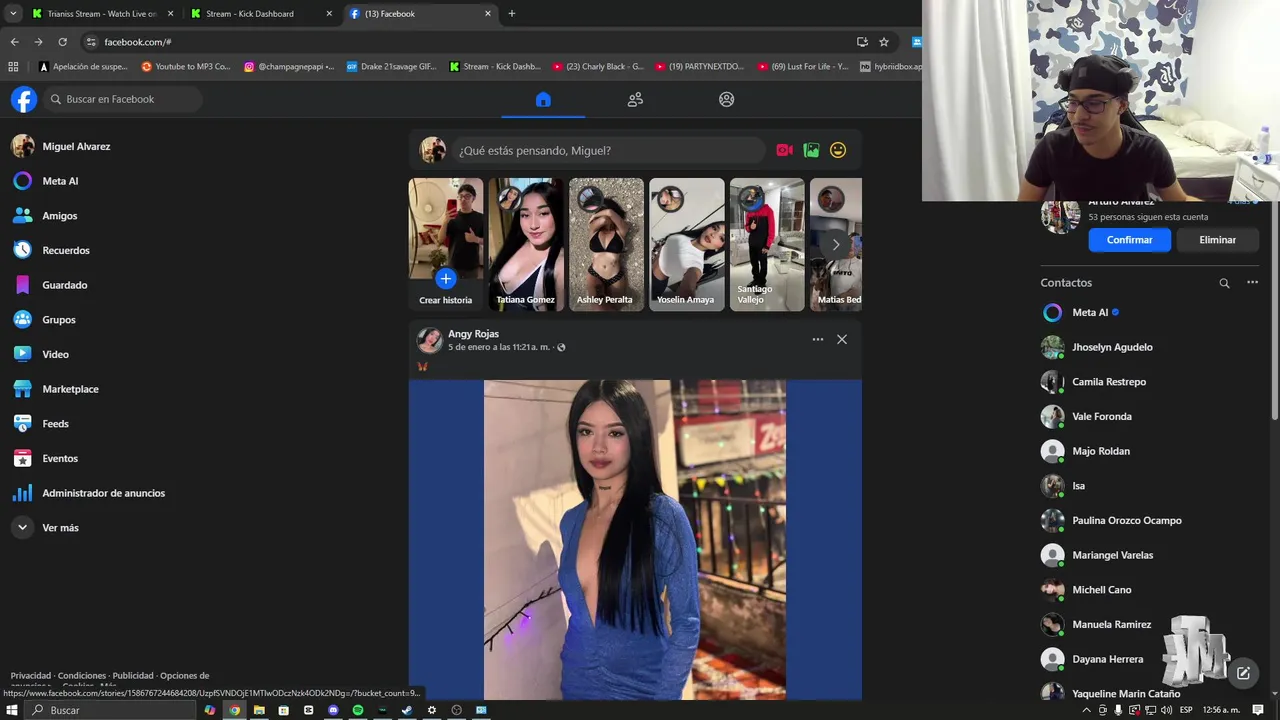Open Spotify from the taskbar
This screenshot has height=720, width=1280.
357,710
